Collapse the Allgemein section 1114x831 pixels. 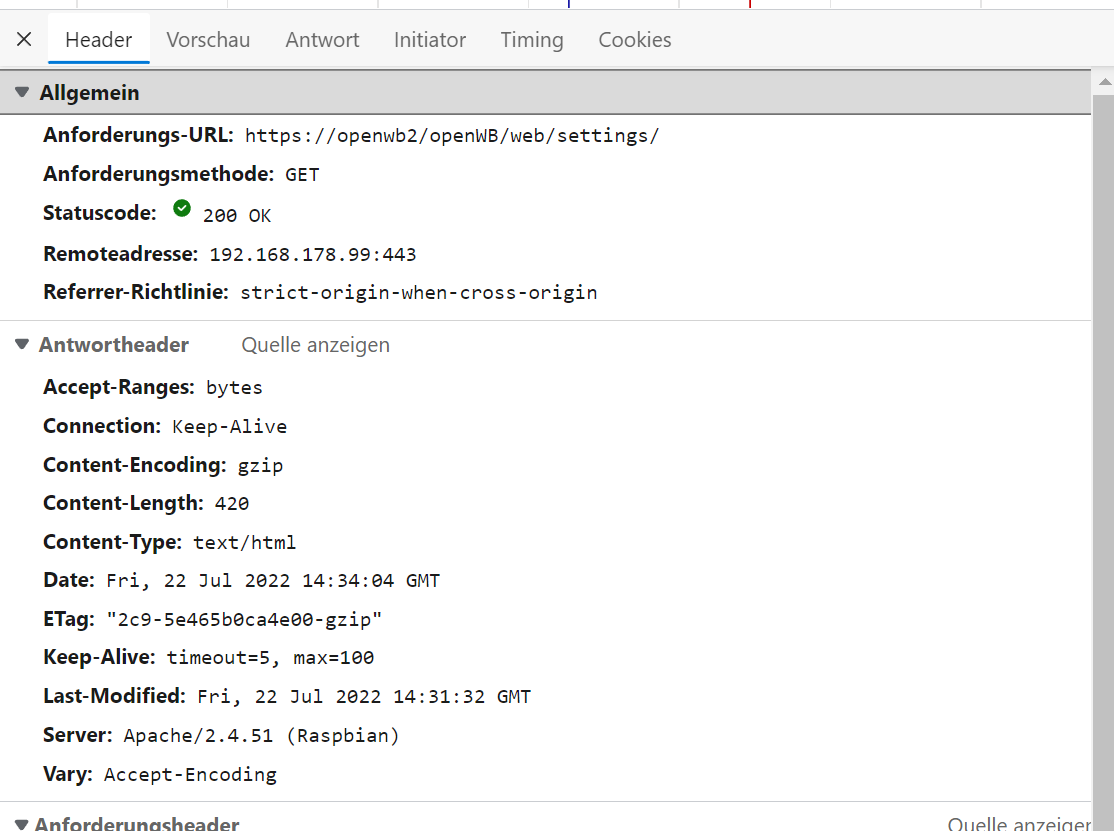pyautogui.click(x=22, y=93)
